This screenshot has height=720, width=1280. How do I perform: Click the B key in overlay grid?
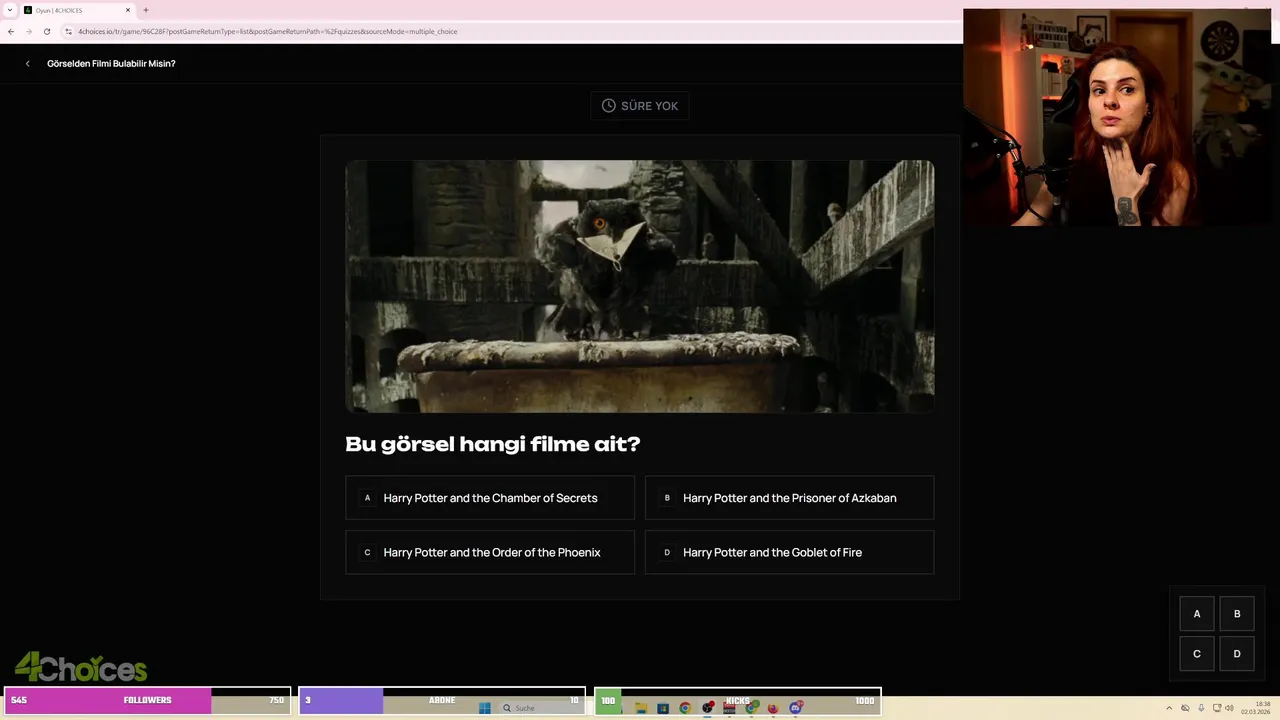(x=1237, y=614)
